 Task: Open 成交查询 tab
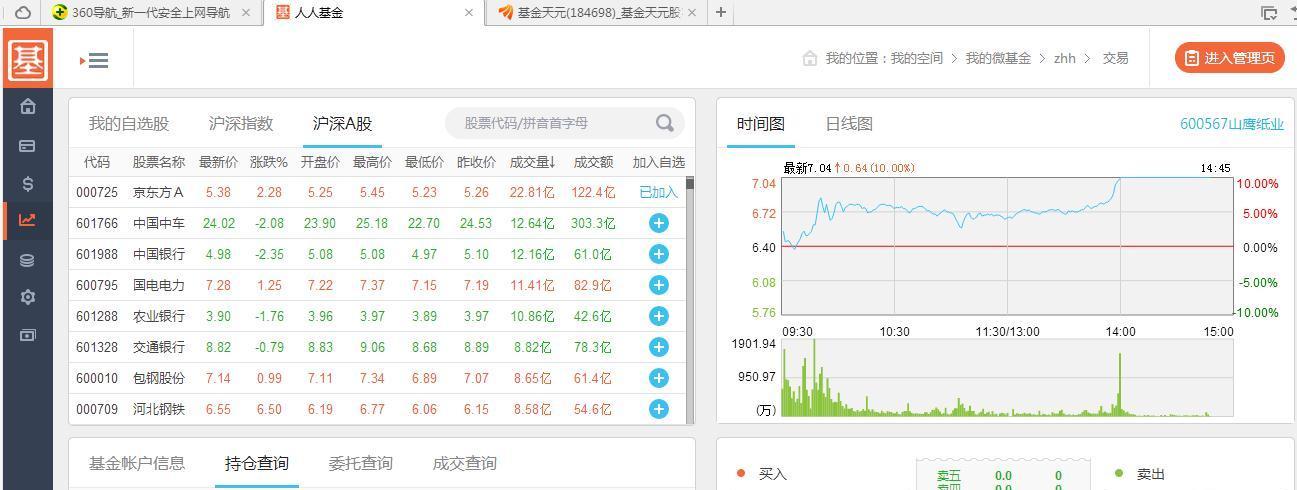pos(465,463)
